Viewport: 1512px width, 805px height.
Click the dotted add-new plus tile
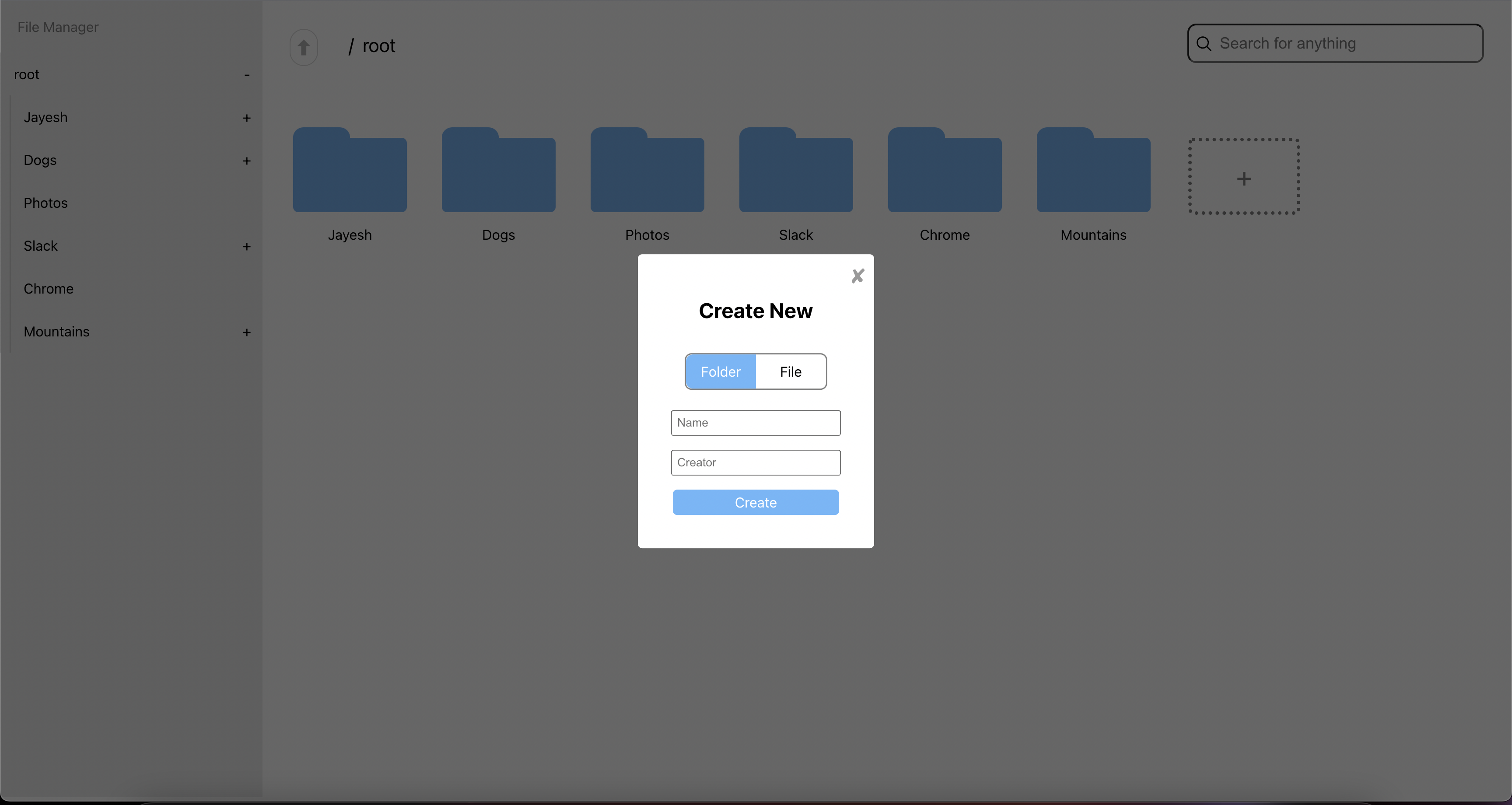[1244, 177]
